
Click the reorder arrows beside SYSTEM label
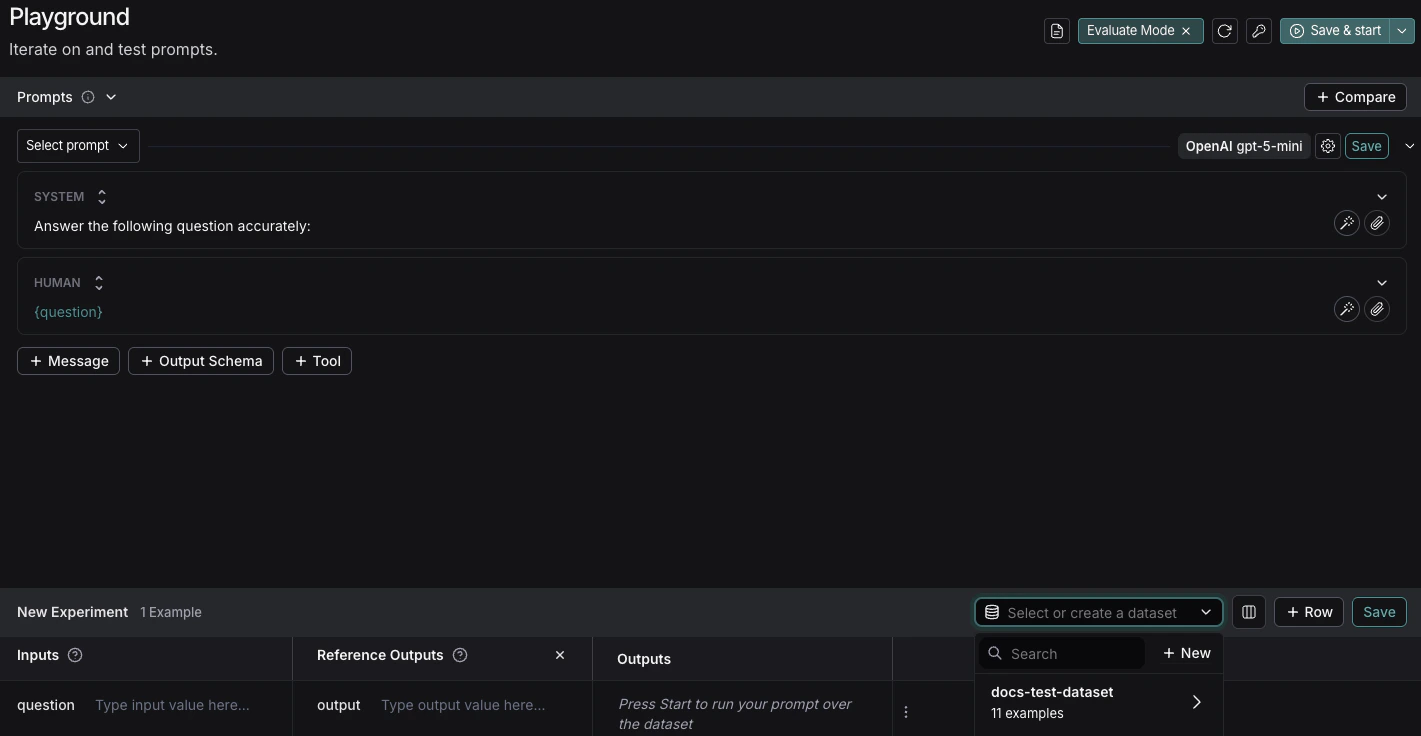pos(102,196)
